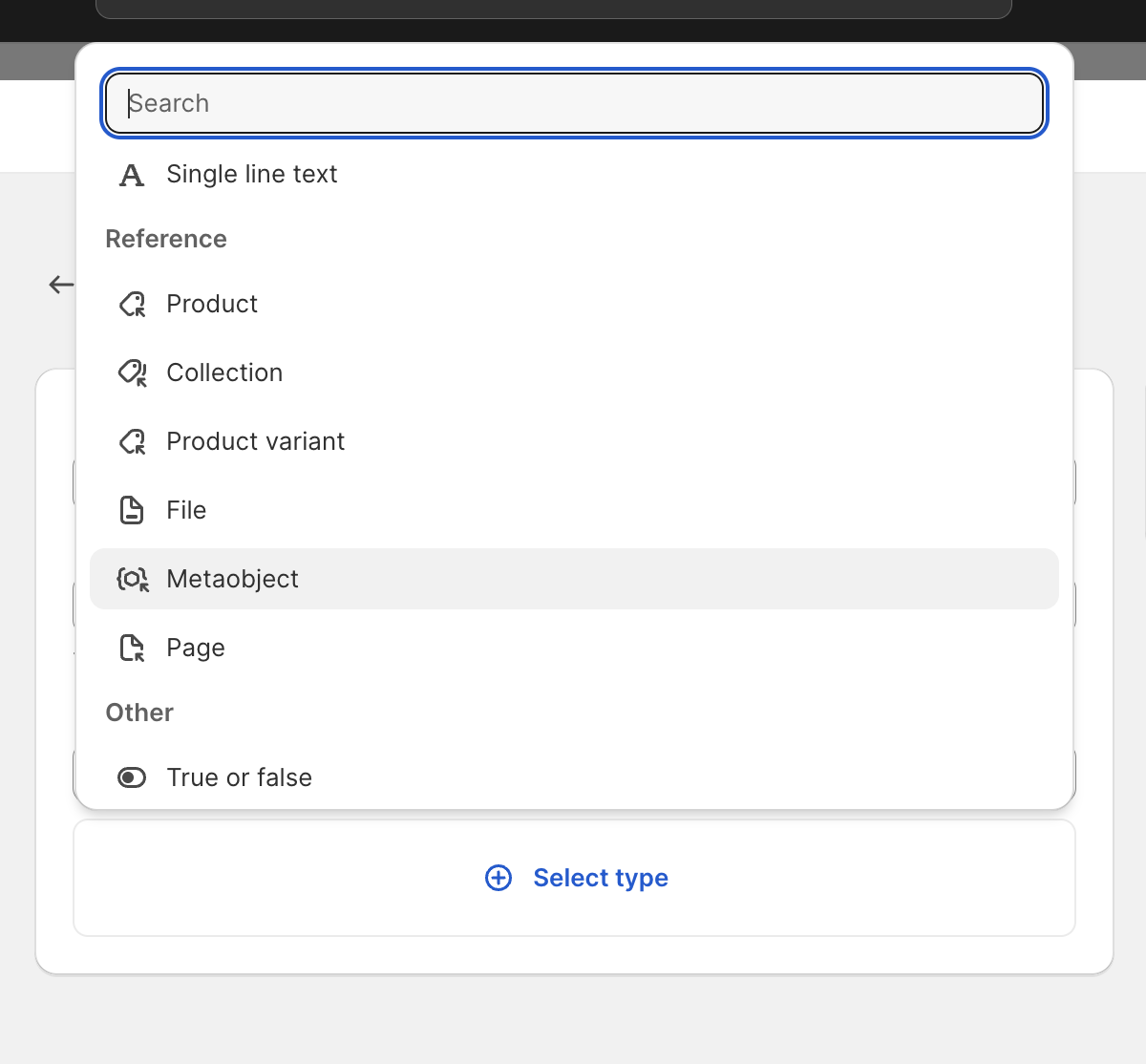Click the File document icon
The image size is (1146, 1064).
click(x=132, y=511)
